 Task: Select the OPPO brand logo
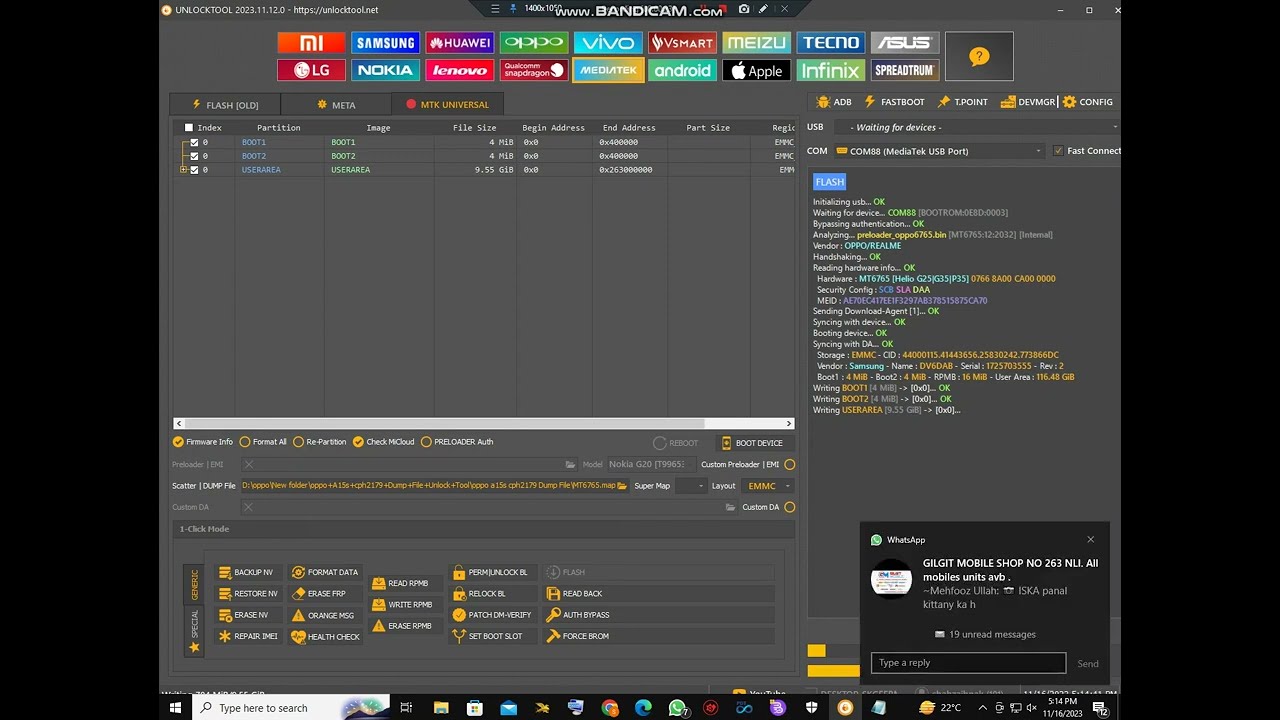pyautogui.click(x=534, y=43)
